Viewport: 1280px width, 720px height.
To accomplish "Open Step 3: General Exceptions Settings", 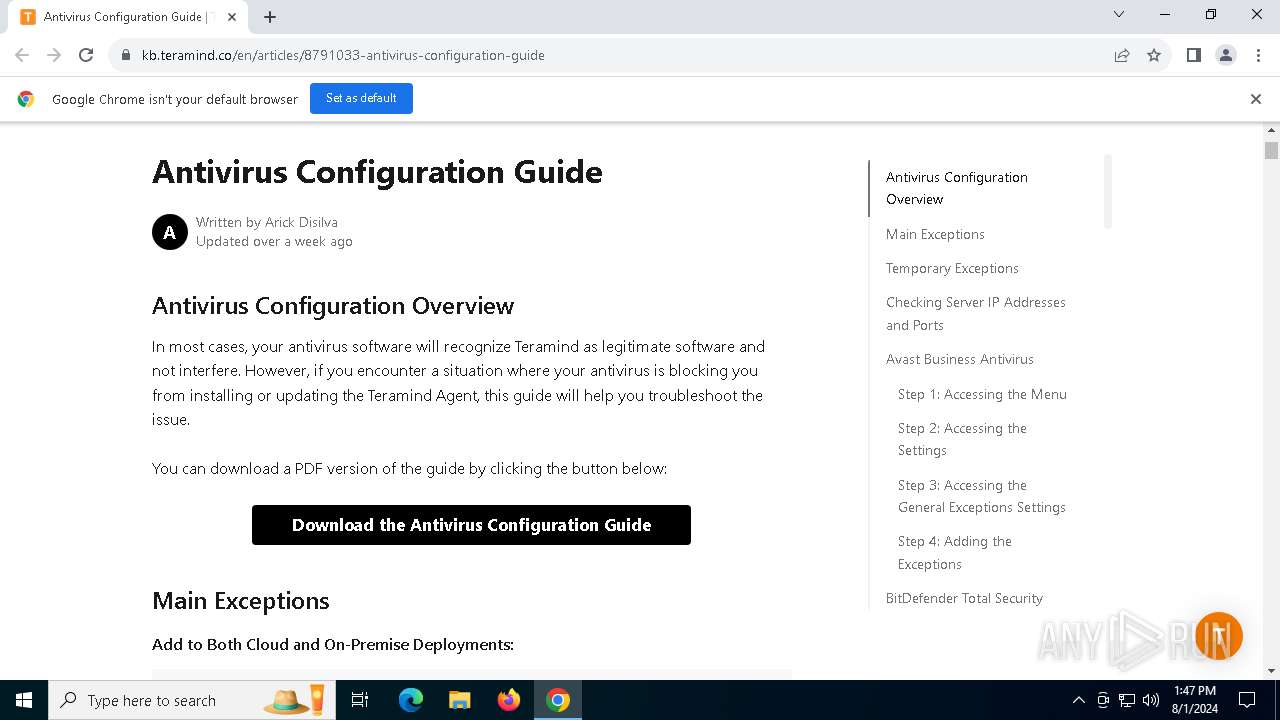I will coord(982,496).
